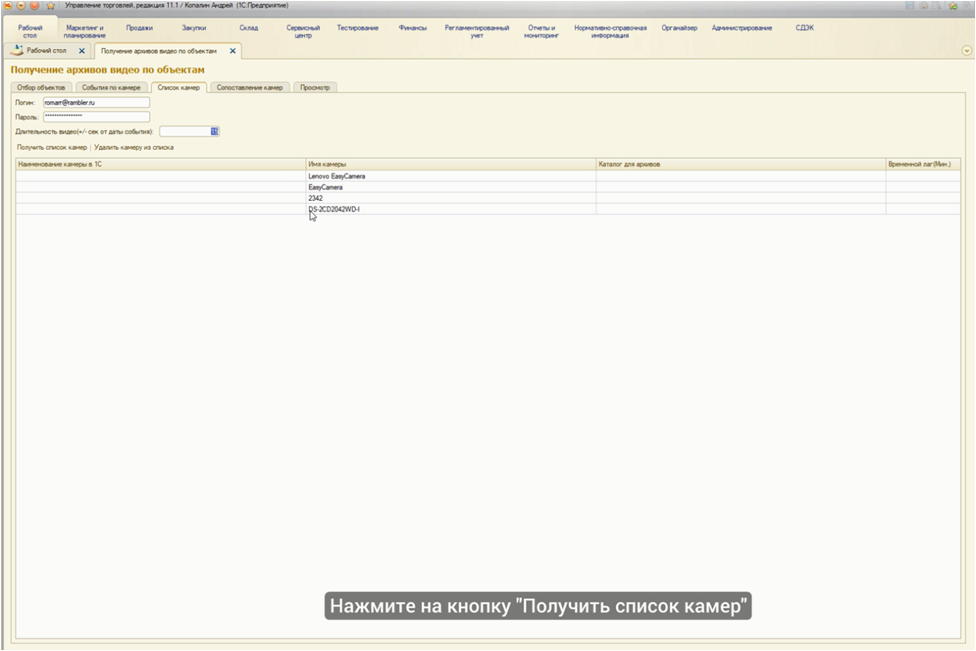The image size is (976, 651).
Task: Click the print icon in title bar
Action: [924, 6]
